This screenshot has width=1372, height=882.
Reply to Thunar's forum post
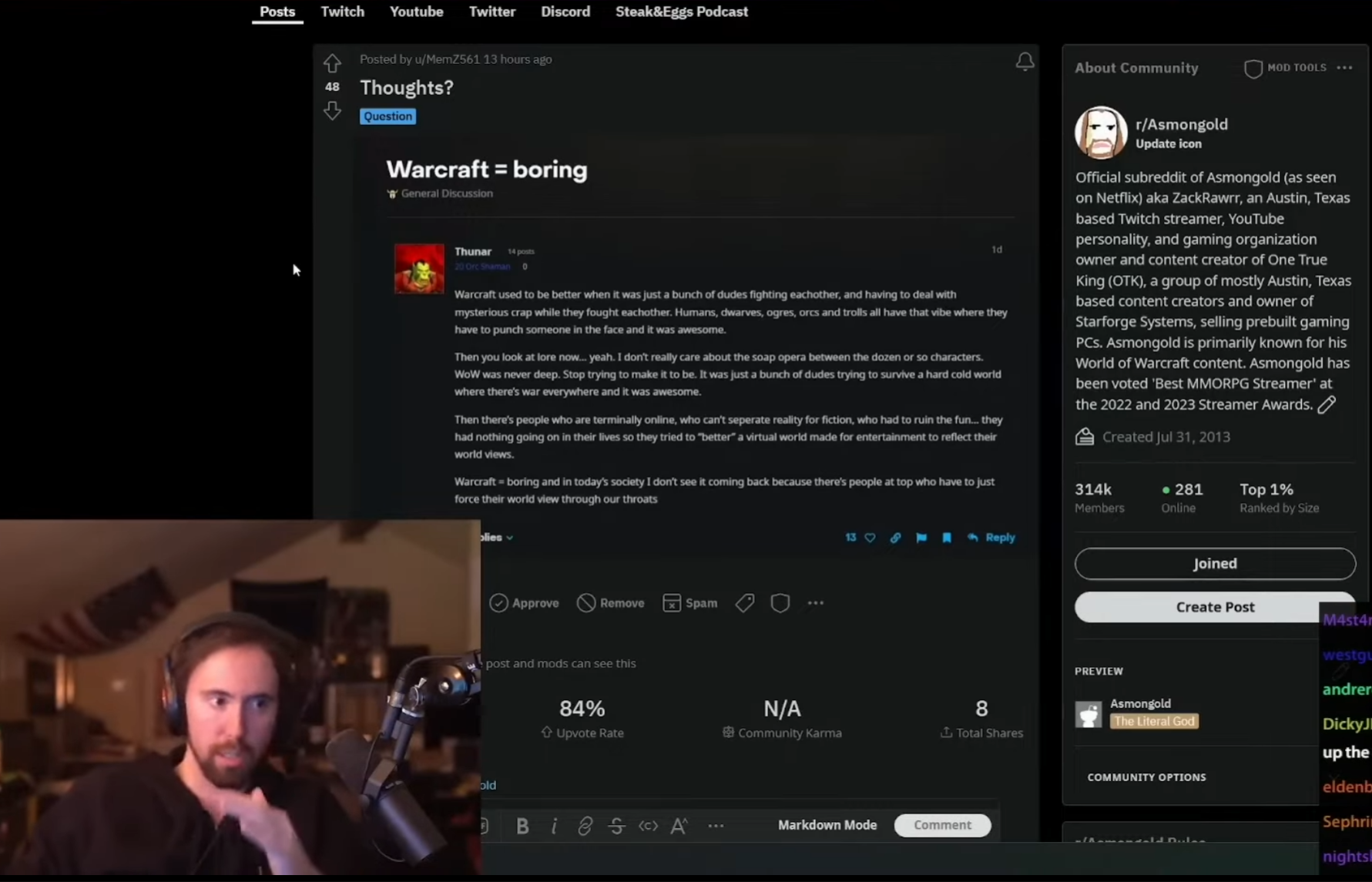click(991, 538)
